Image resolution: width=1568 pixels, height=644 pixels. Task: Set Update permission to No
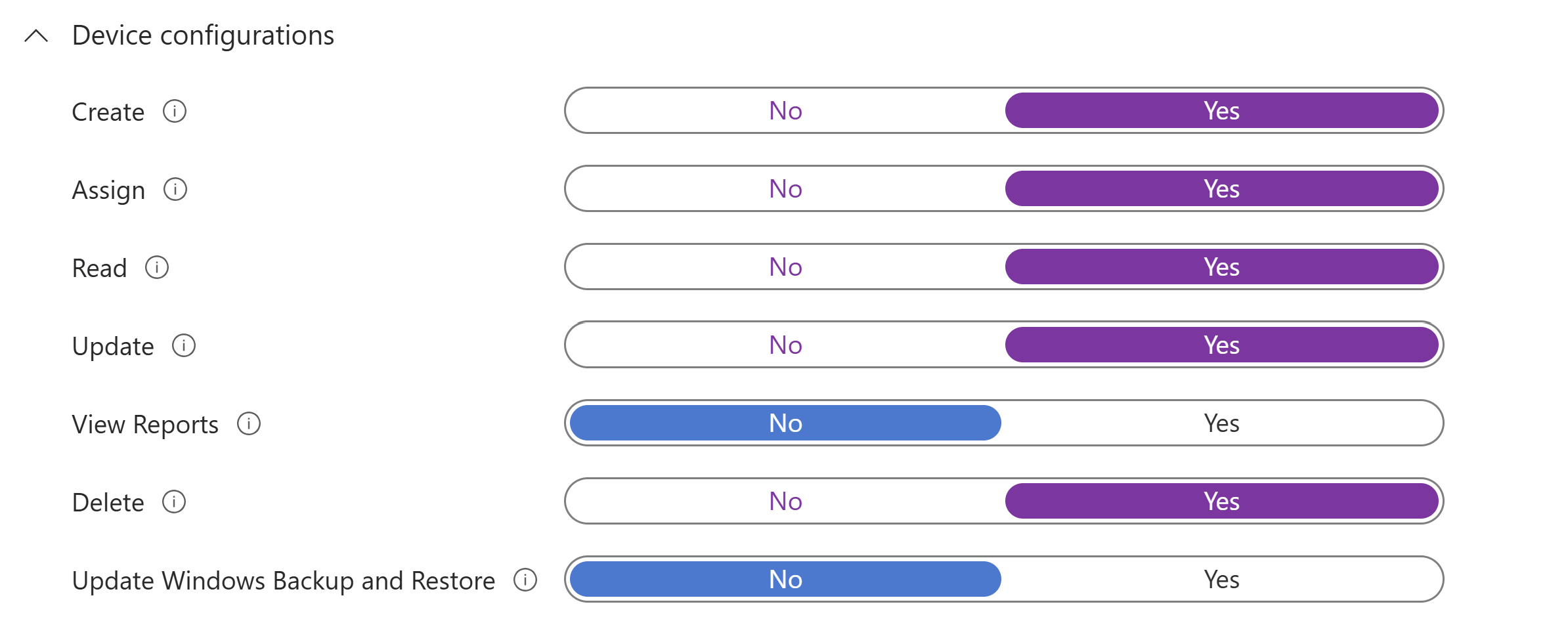tap(785, 345)
